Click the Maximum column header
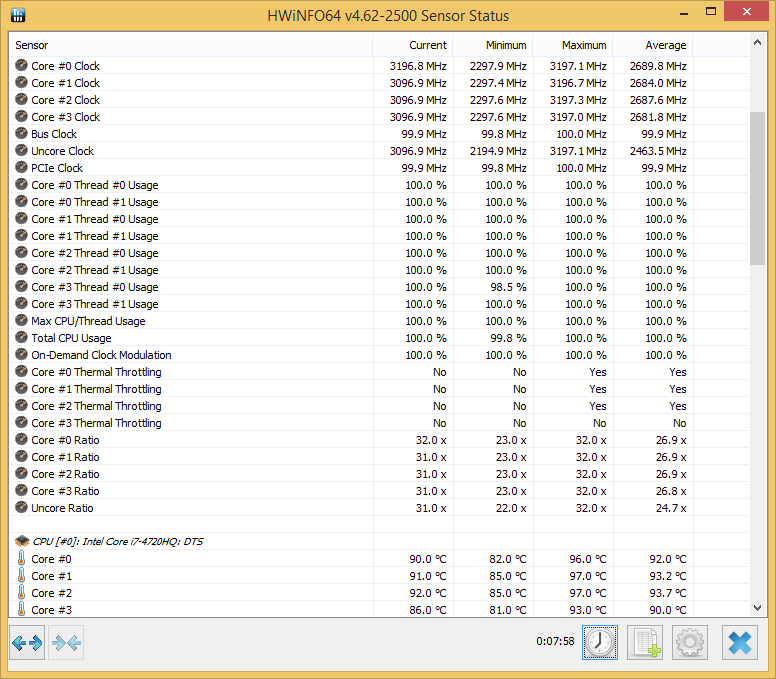776x679 pixels. click(573, 45)
